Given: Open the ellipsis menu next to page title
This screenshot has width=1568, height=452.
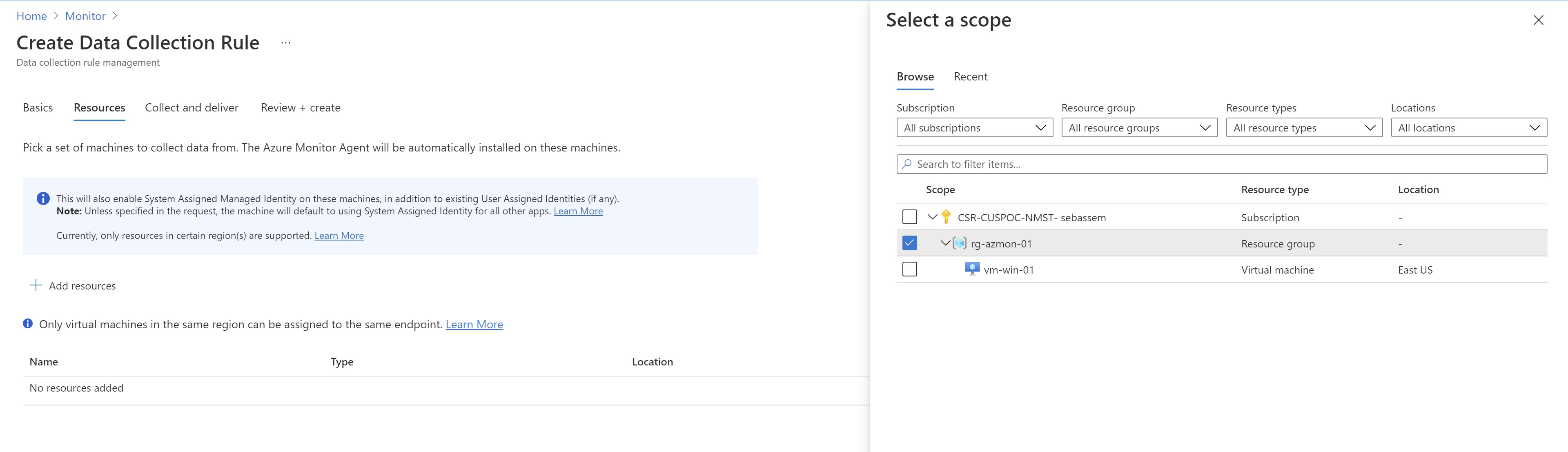Looking at the screenshot, I should point(285,42).
